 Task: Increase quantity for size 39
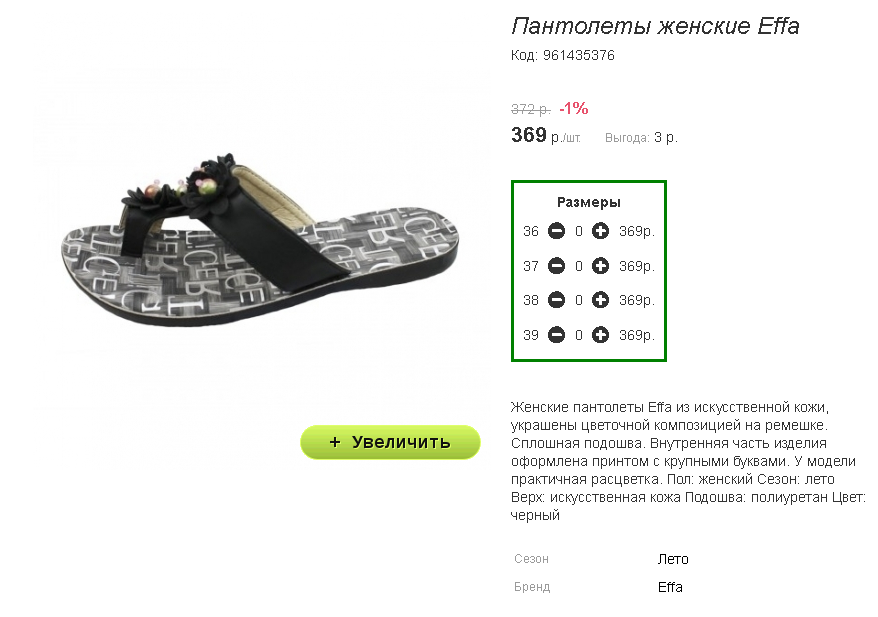[600, 335]
